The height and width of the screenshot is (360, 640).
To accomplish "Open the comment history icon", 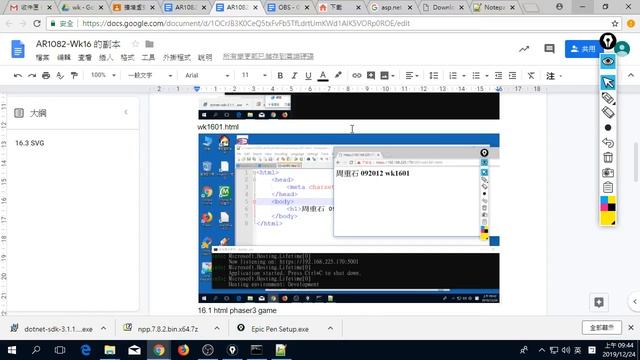I will click(x=549, y=49).
